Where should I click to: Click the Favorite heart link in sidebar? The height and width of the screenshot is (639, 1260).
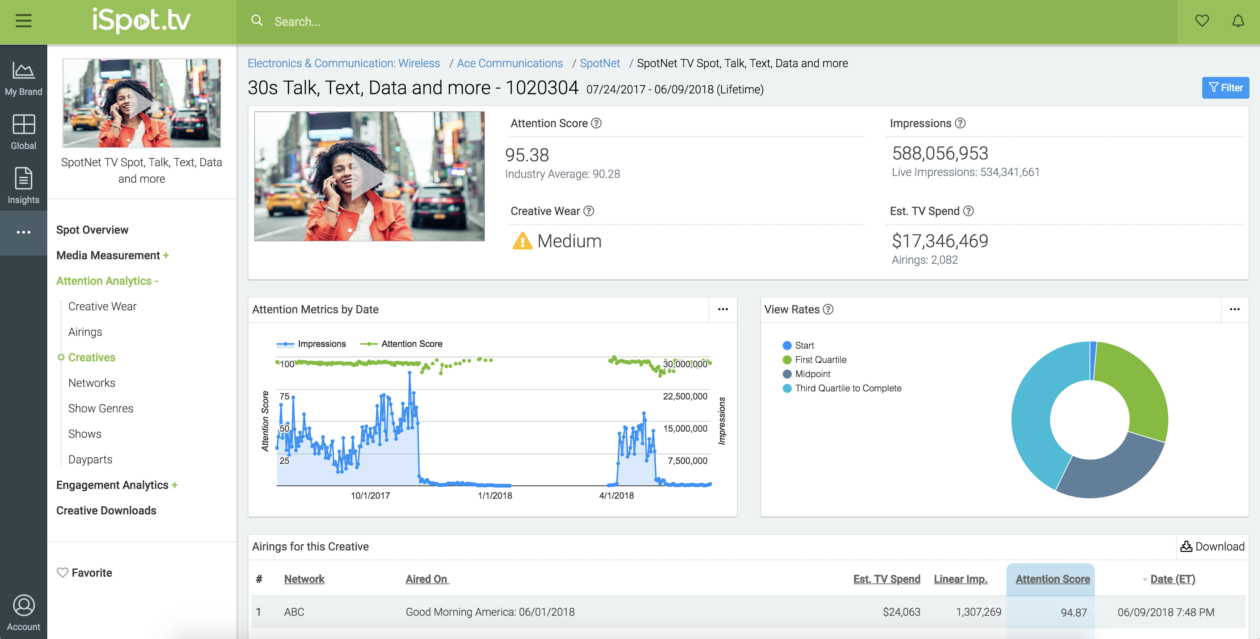click(x=84, y=573)
